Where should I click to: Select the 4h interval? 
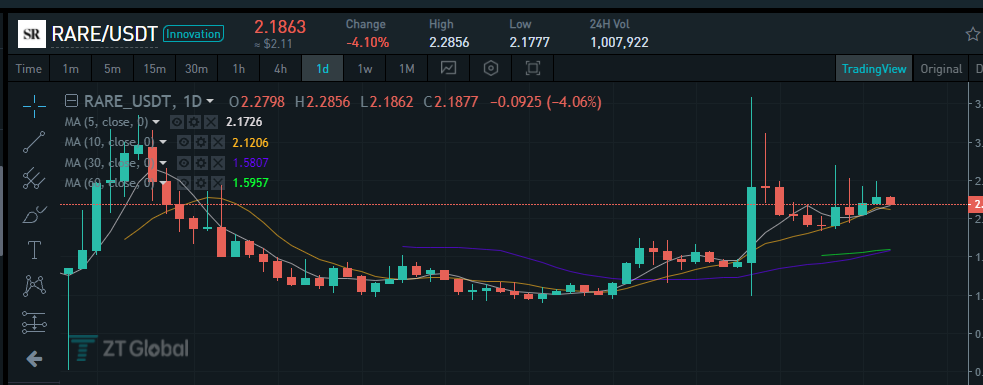point(280,68)
